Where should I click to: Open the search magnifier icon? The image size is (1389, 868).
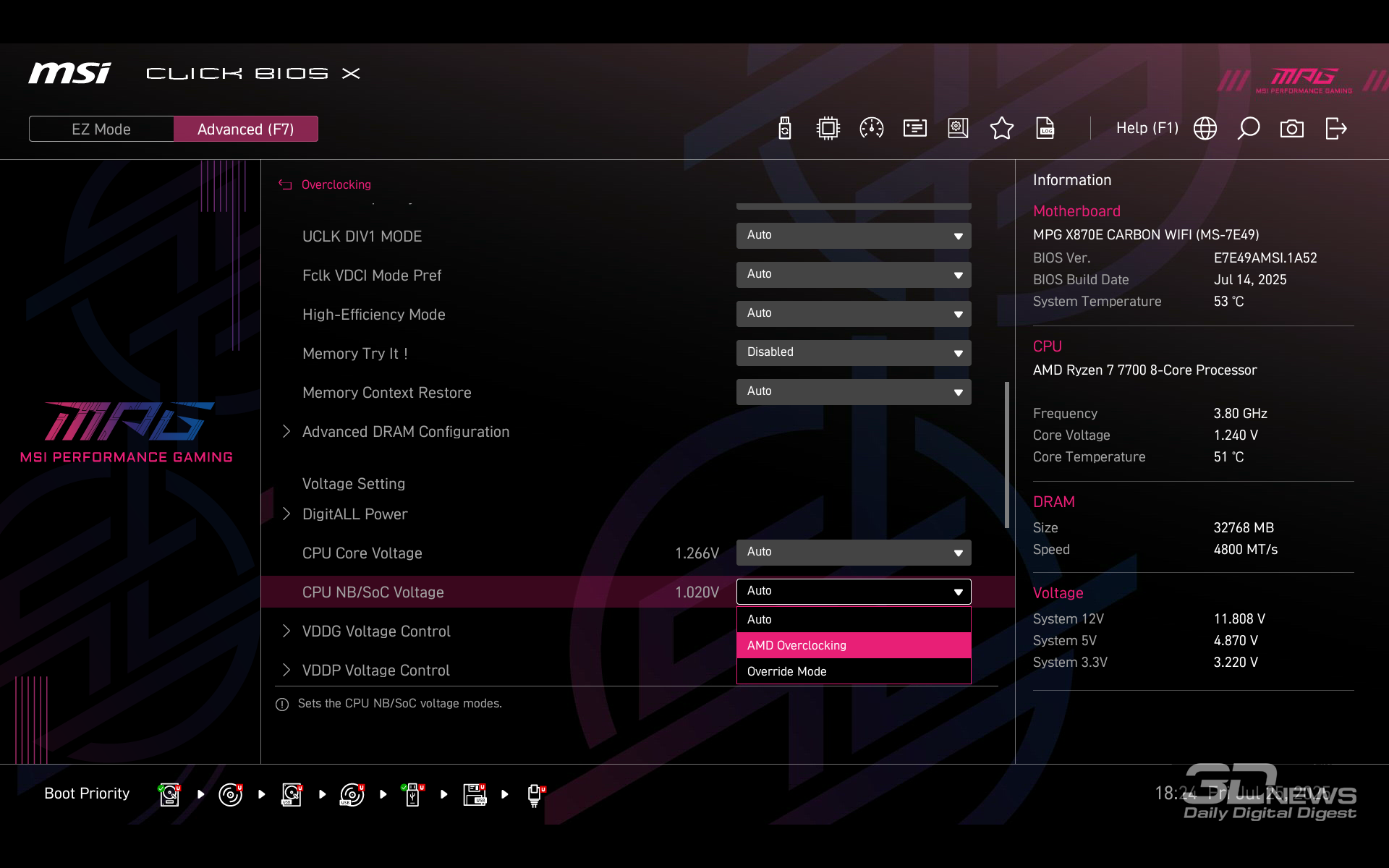tap(1249, 129)
